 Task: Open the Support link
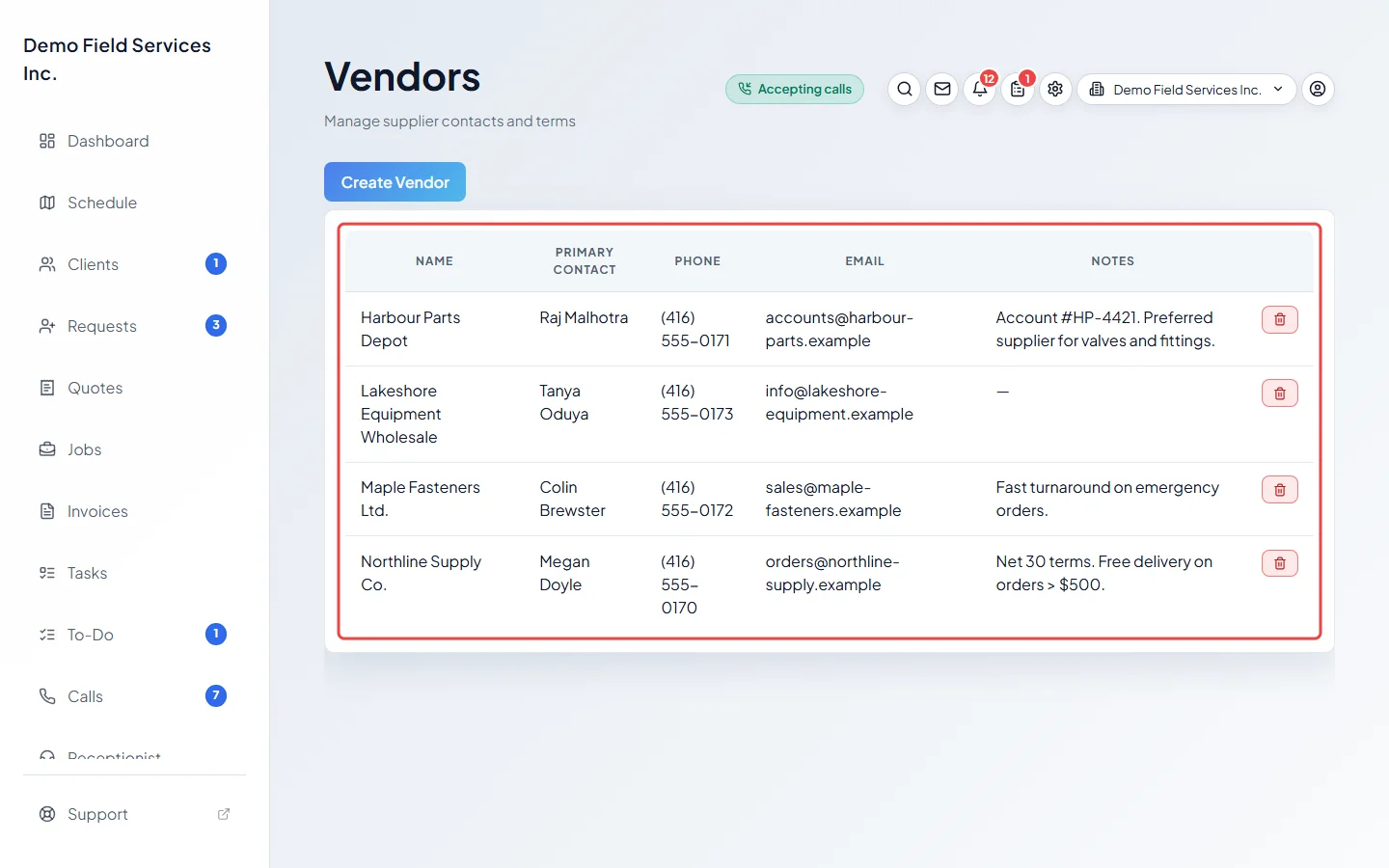pos(135,814)
